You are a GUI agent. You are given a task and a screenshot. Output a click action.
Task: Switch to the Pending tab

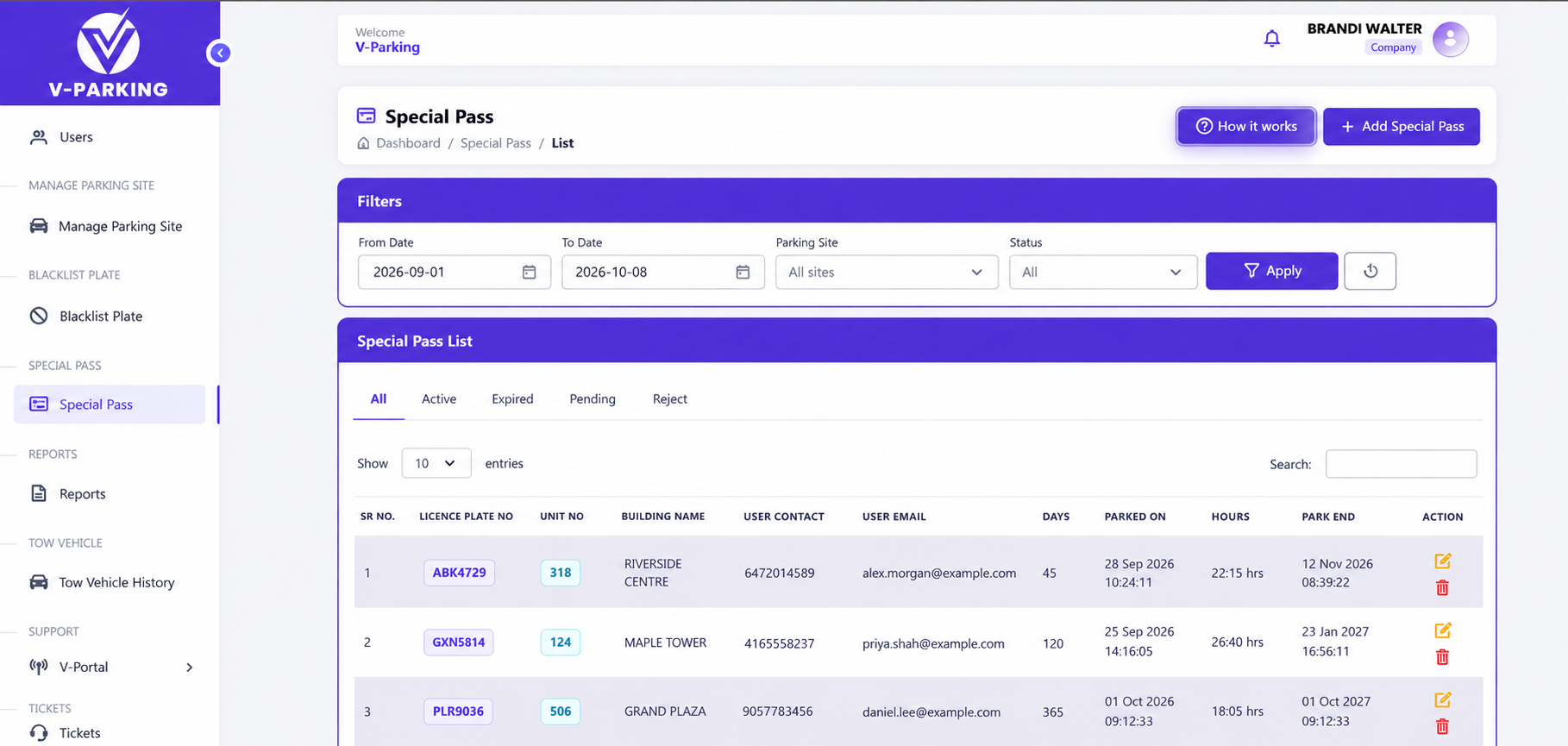593,399
